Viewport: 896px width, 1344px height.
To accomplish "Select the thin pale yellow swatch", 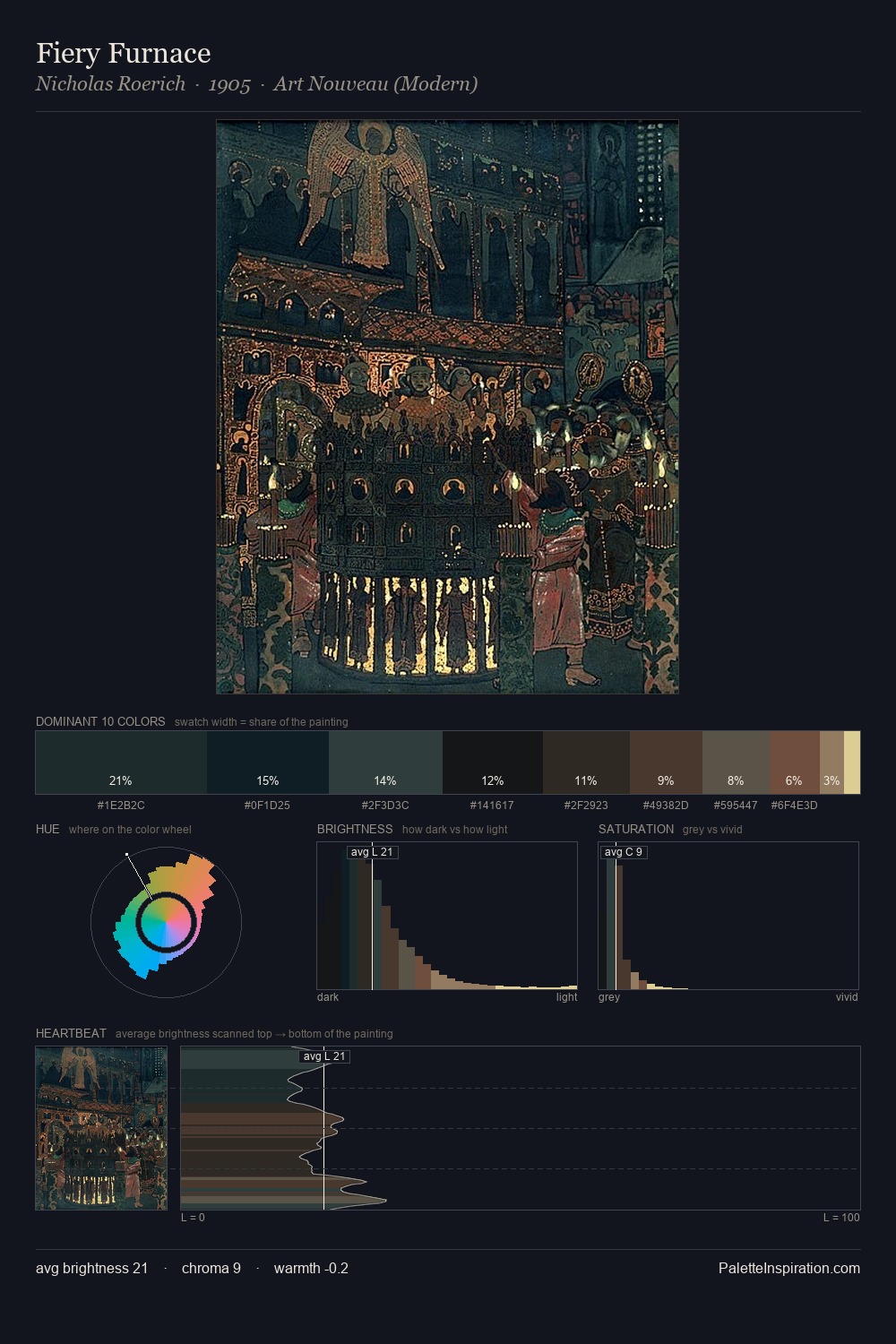I will (x=852, y=762).
